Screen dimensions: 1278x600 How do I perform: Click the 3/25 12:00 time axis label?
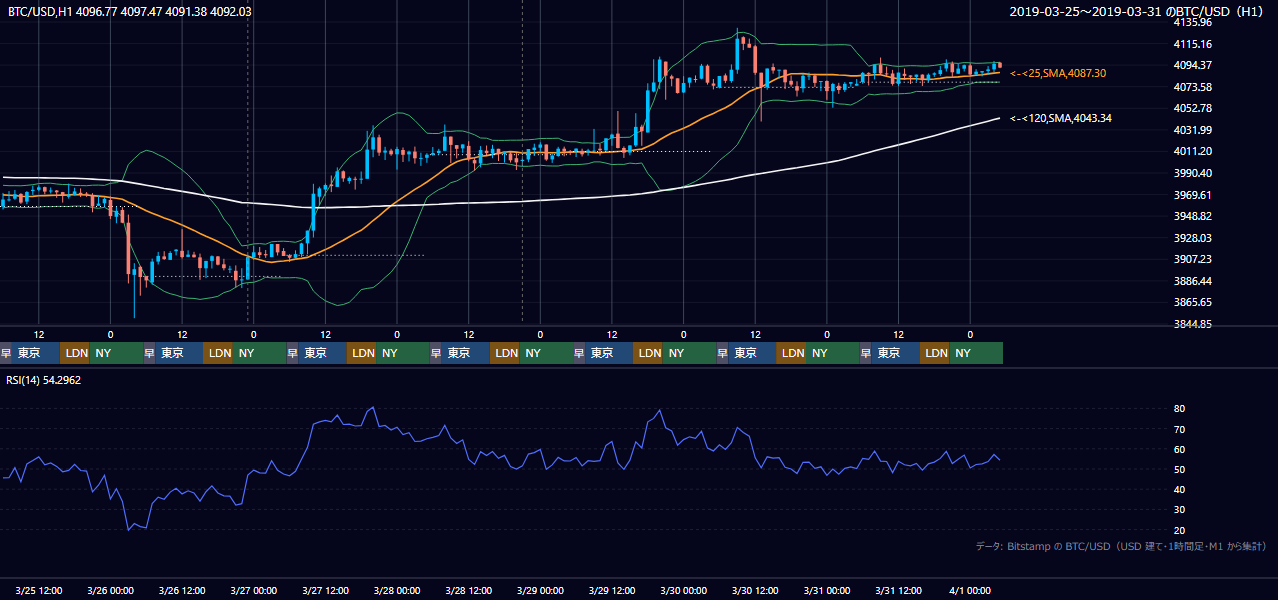[x=39, y=590]
